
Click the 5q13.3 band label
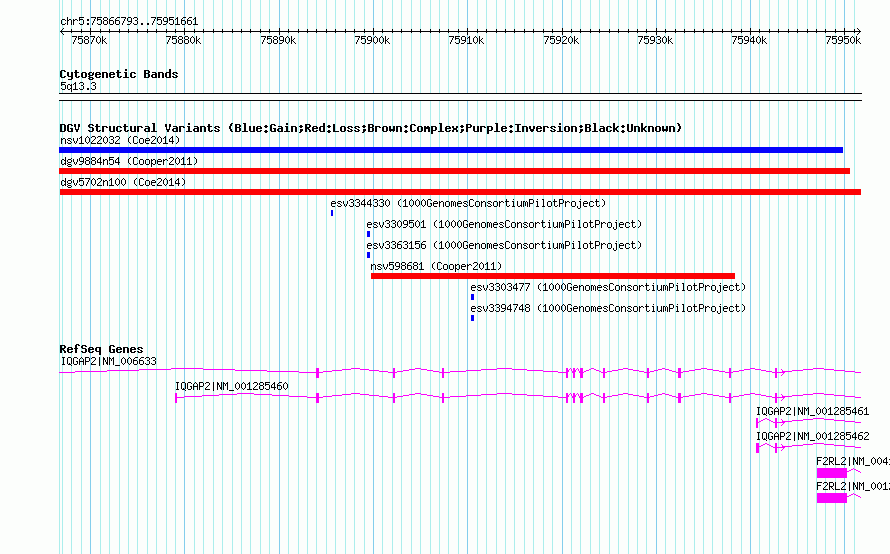point(78,86)
